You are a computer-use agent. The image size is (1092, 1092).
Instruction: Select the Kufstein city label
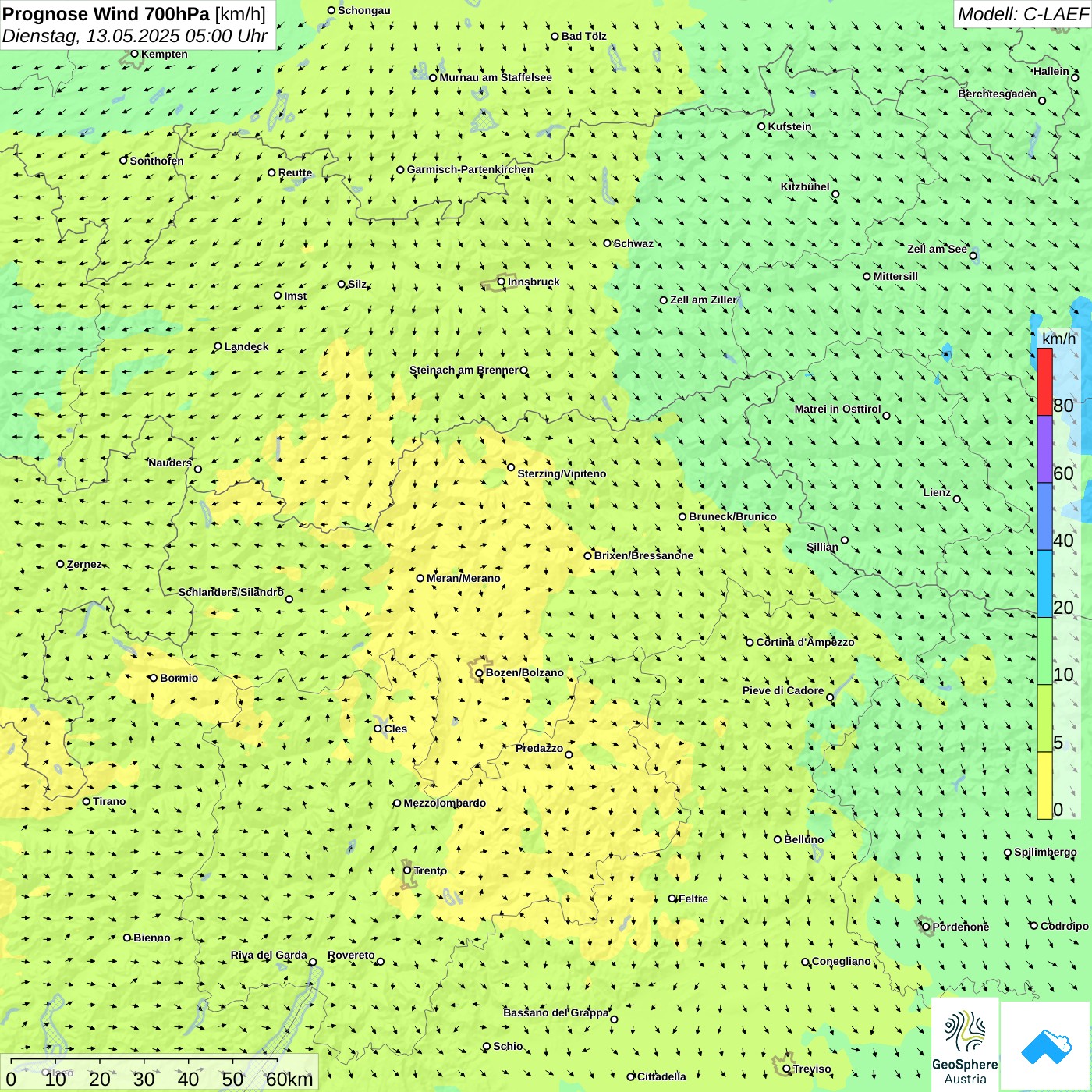pos(789,126)
